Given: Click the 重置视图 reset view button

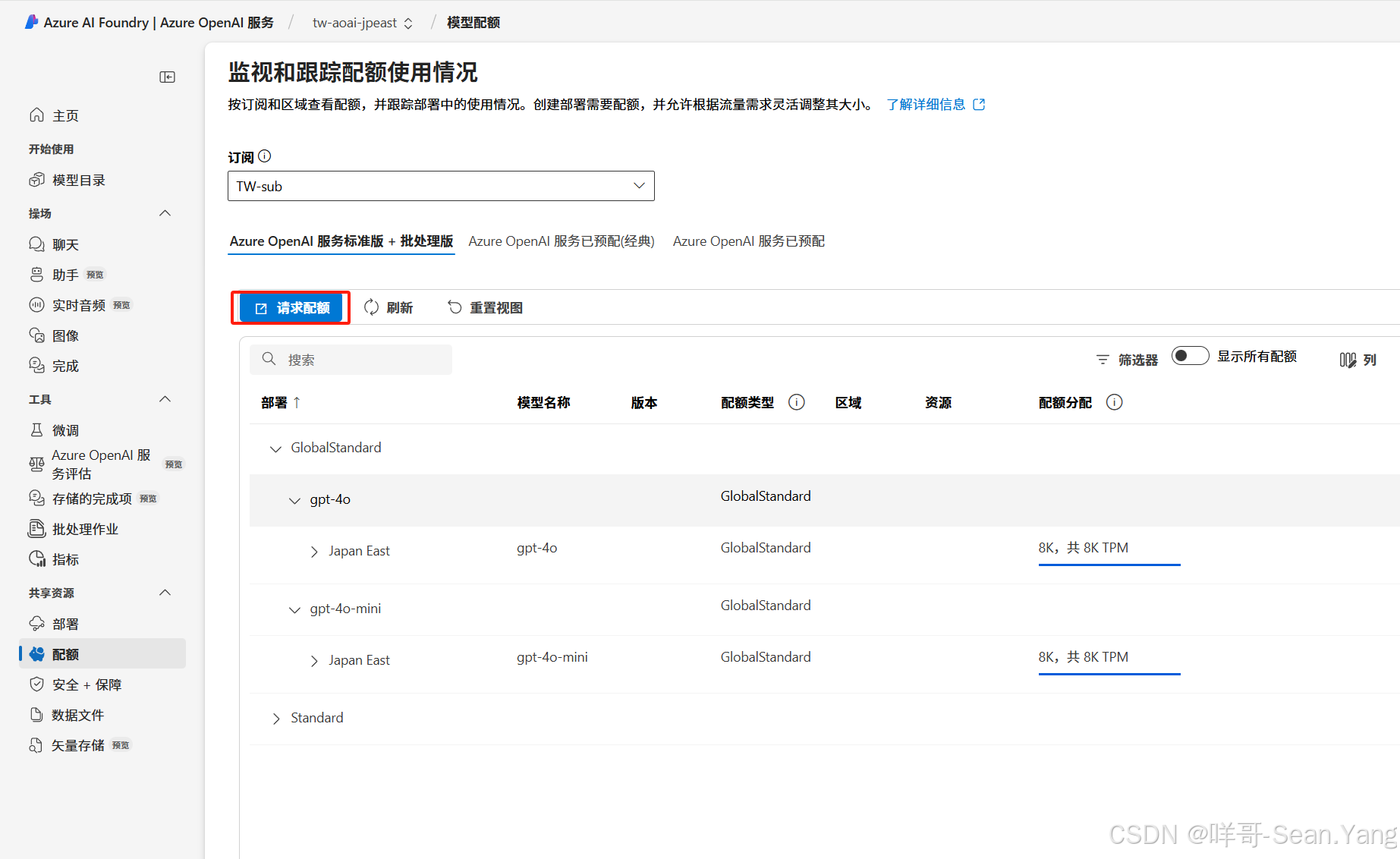Looking at the screenshot, I should point(486,308).
